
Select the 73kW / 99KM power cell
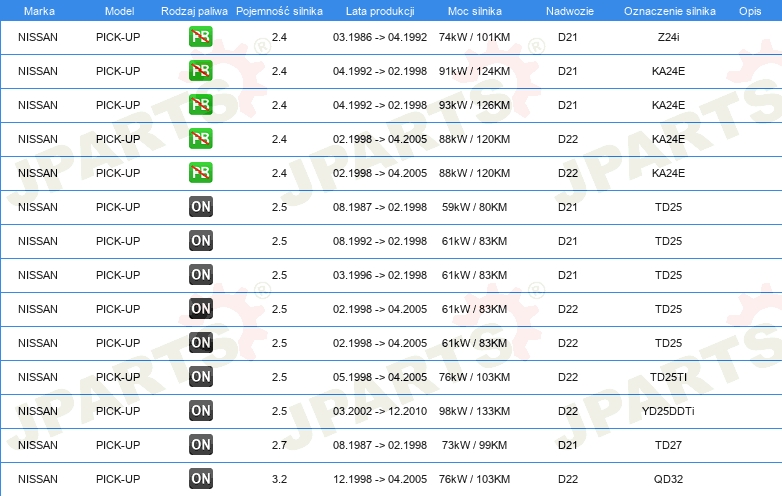tap(474, 445)
